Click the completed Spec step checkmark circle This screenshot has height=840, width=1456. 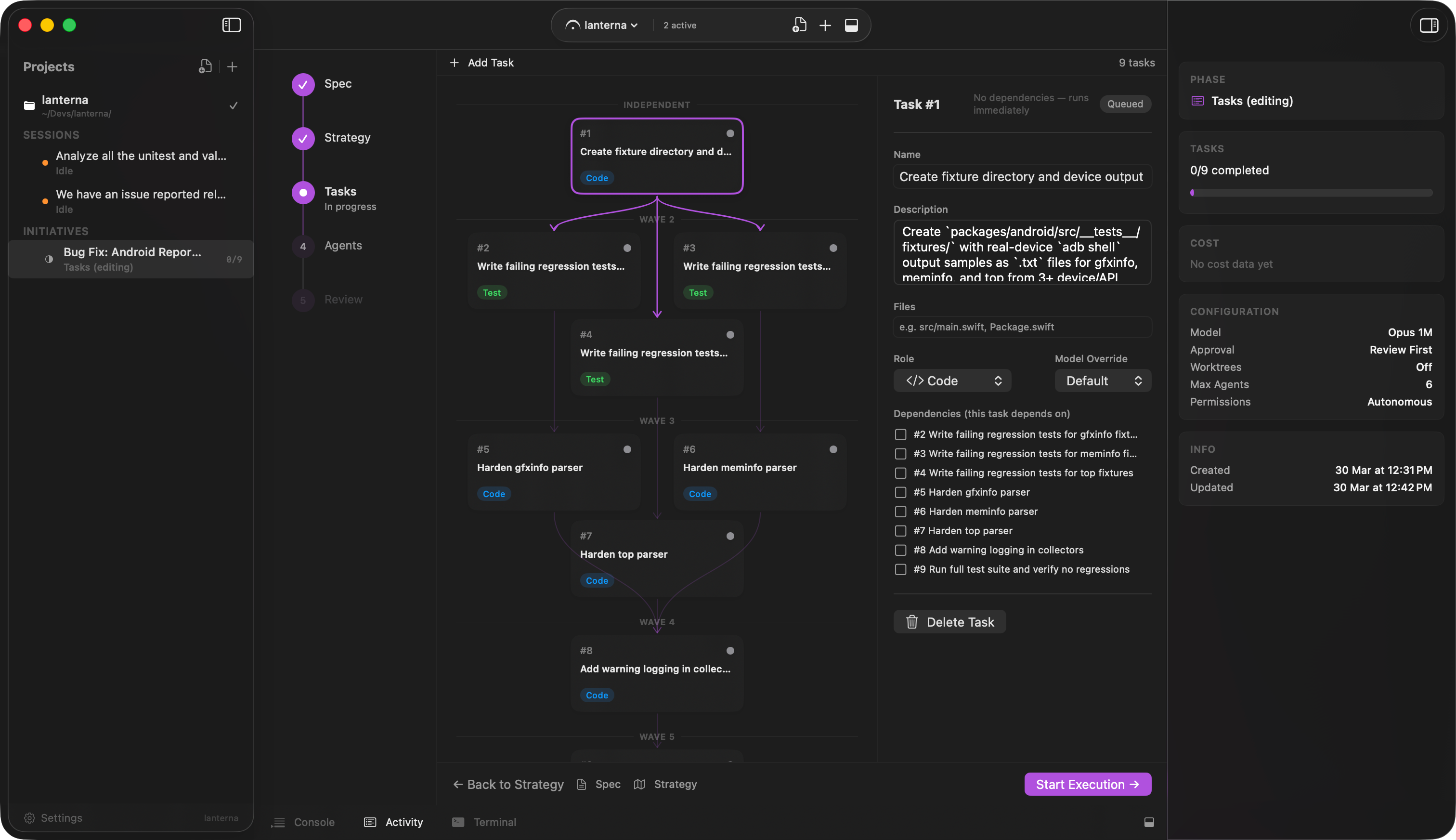303,84
